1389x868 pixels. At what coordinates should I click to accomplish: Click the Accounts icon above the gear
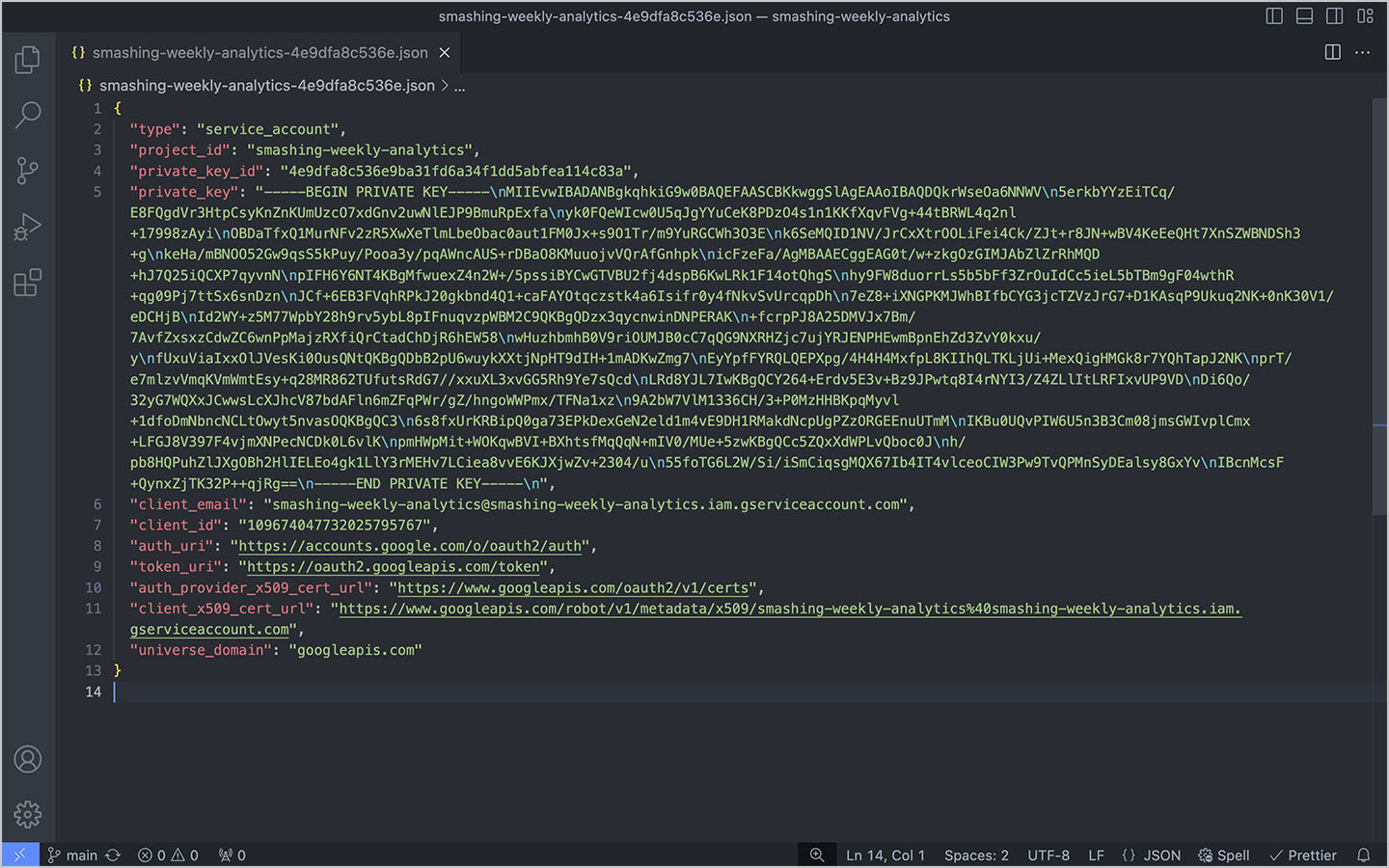[28, 759]
